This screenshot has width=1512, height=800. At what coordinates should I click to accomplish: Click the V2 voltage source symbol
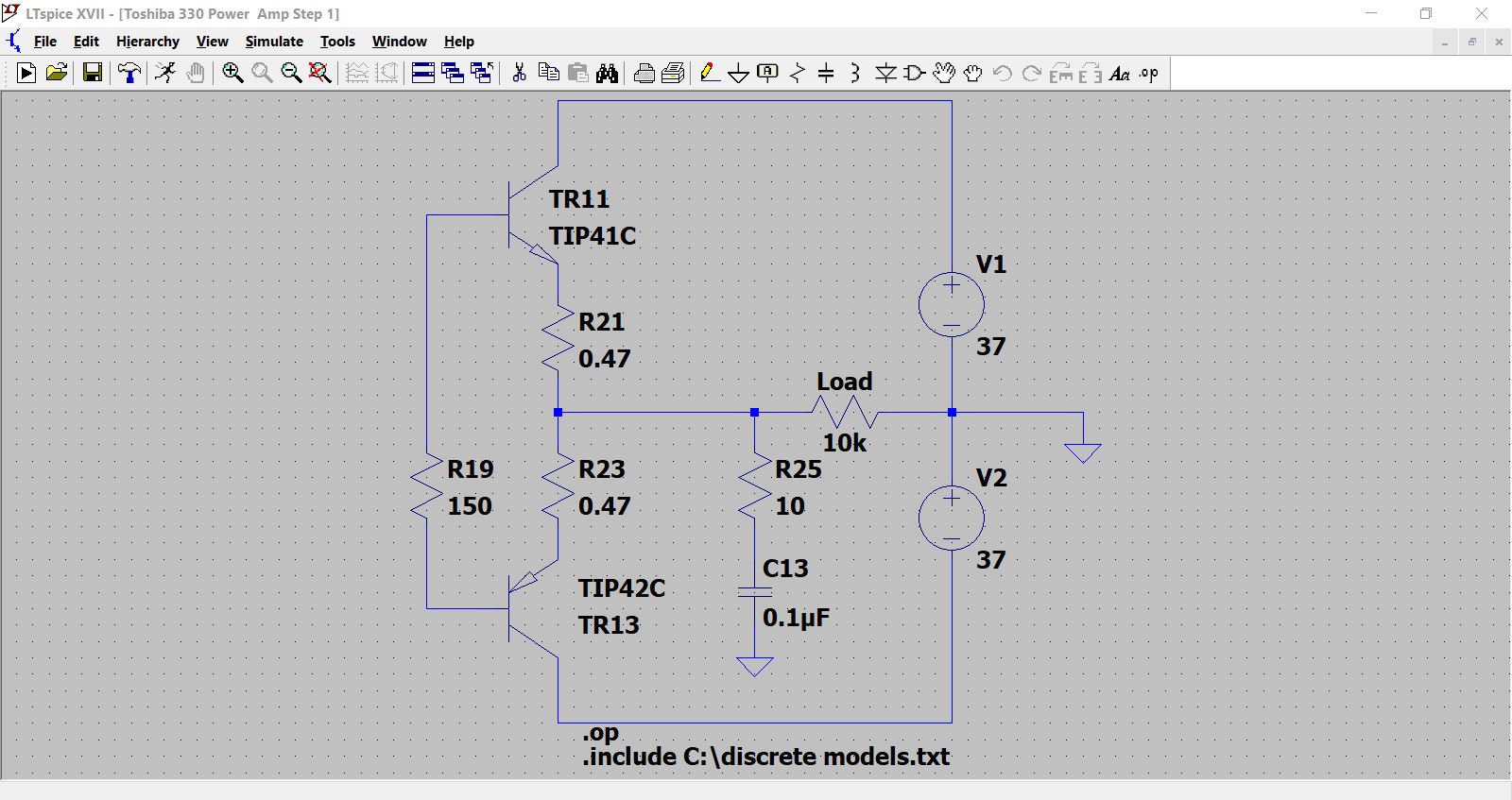point(952,518)
